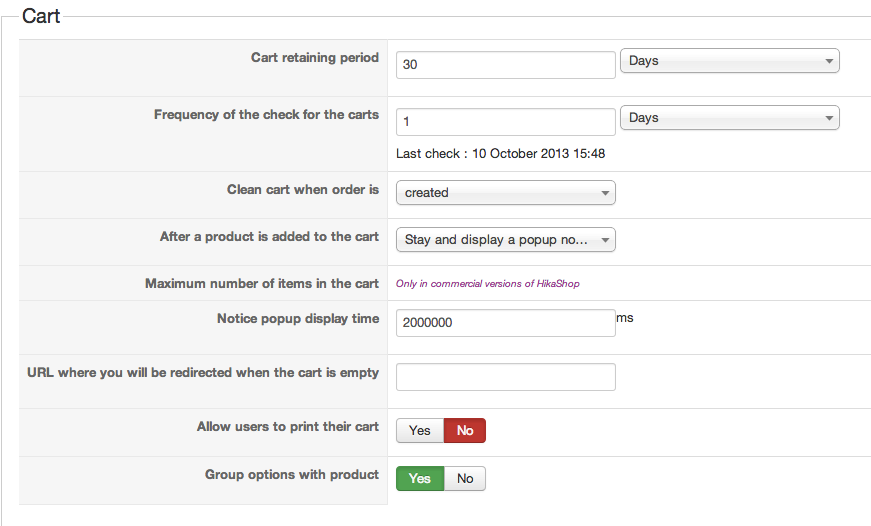Click the 'Clean cart when order is' label
The width and height of the screenshot is (871, 526).
pyautogui.click(x=302, y=190)
